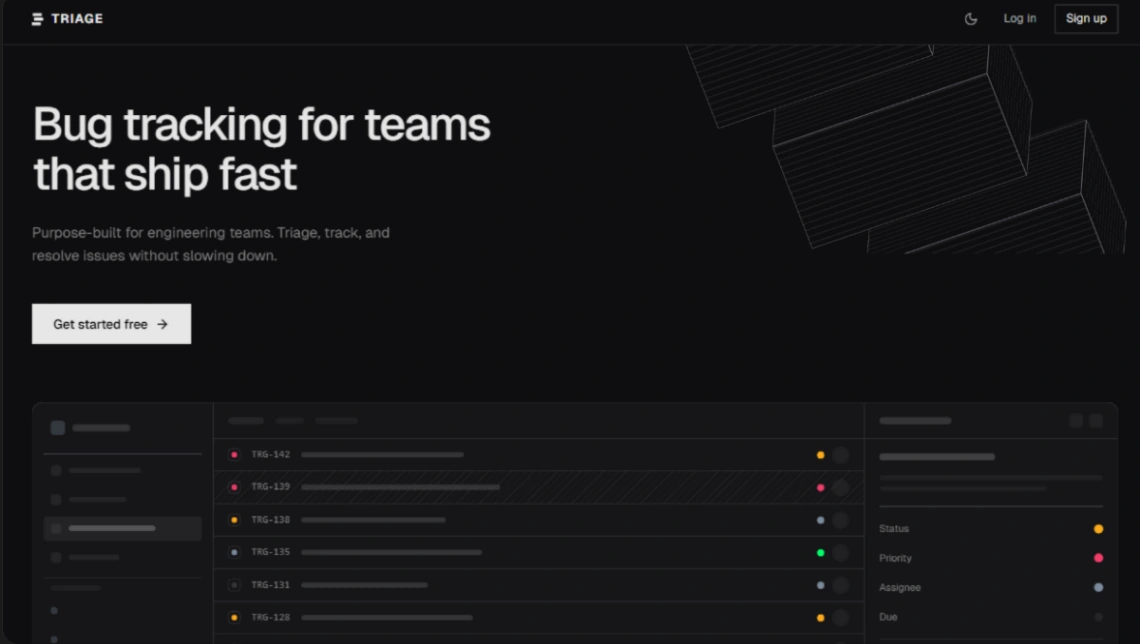Screen dimensions: 1140x644
Task: Click the Triage logo icon
Action: coord(37,18)
